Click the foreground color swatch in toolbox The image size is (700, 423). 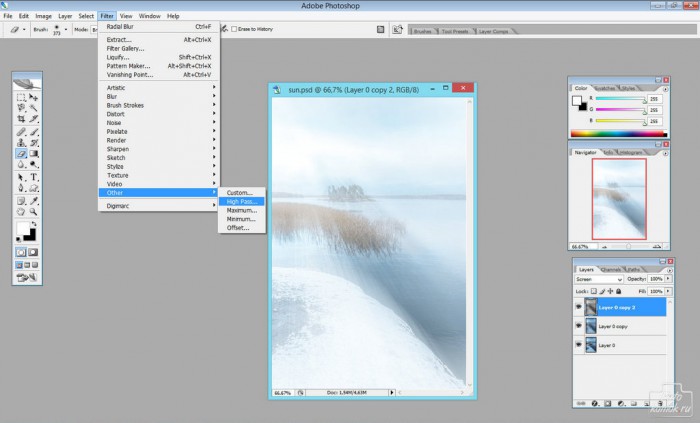(x=23, y=229)
